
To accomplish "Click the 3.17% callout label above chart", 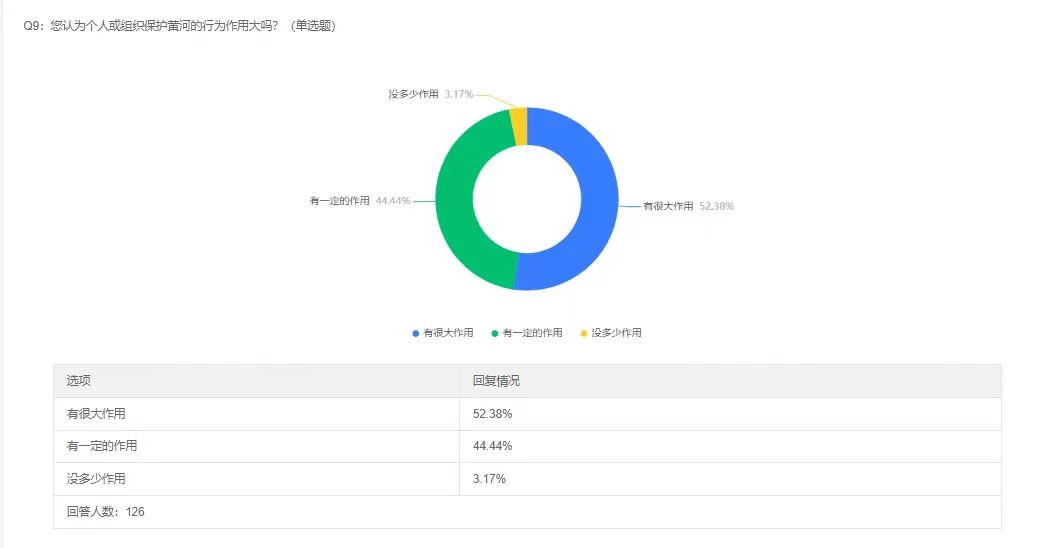I will [459, 94].
